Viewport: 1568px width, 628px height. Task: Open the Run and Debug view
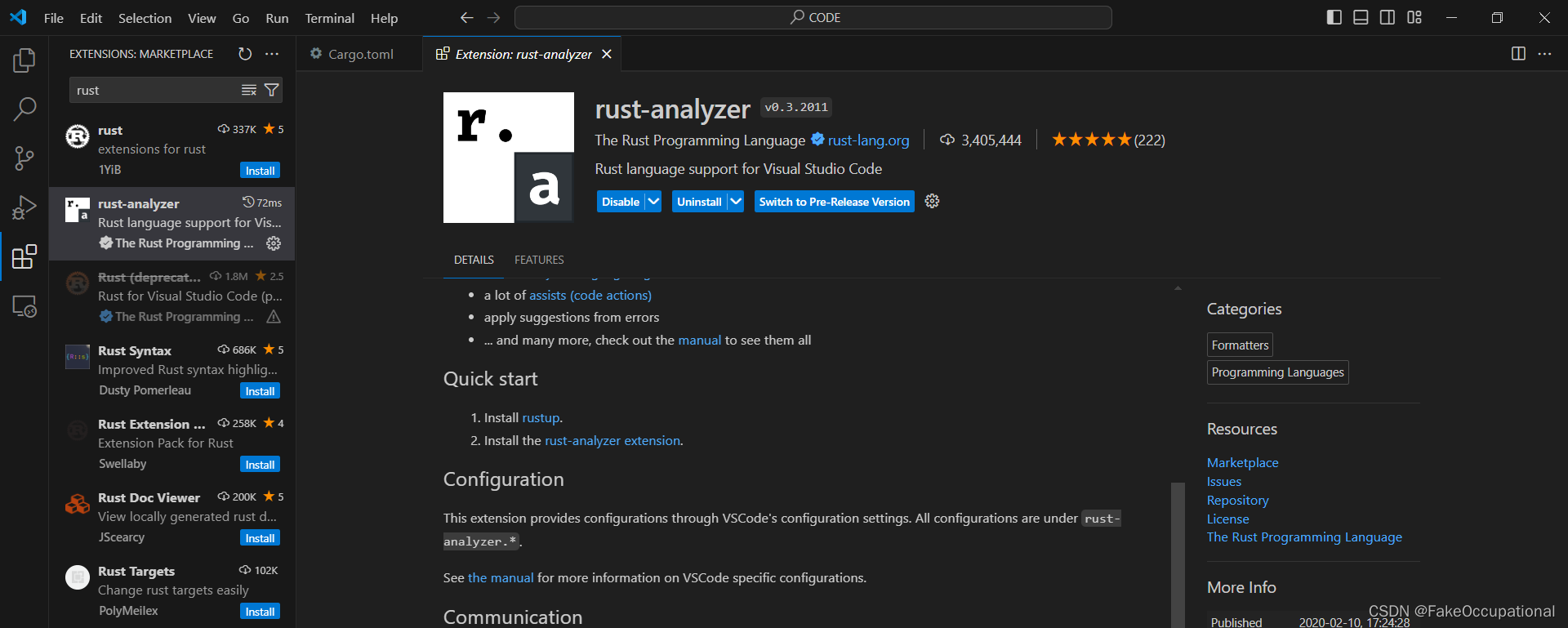(24, 207)
